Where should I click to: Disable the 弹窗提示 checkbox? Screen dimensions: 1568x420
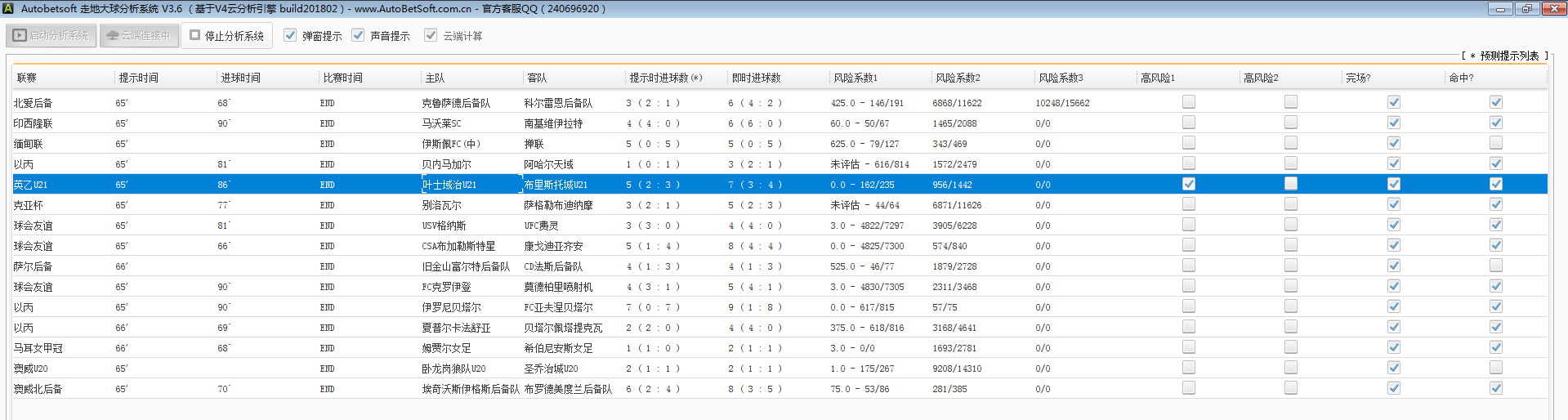click(290, 35)
